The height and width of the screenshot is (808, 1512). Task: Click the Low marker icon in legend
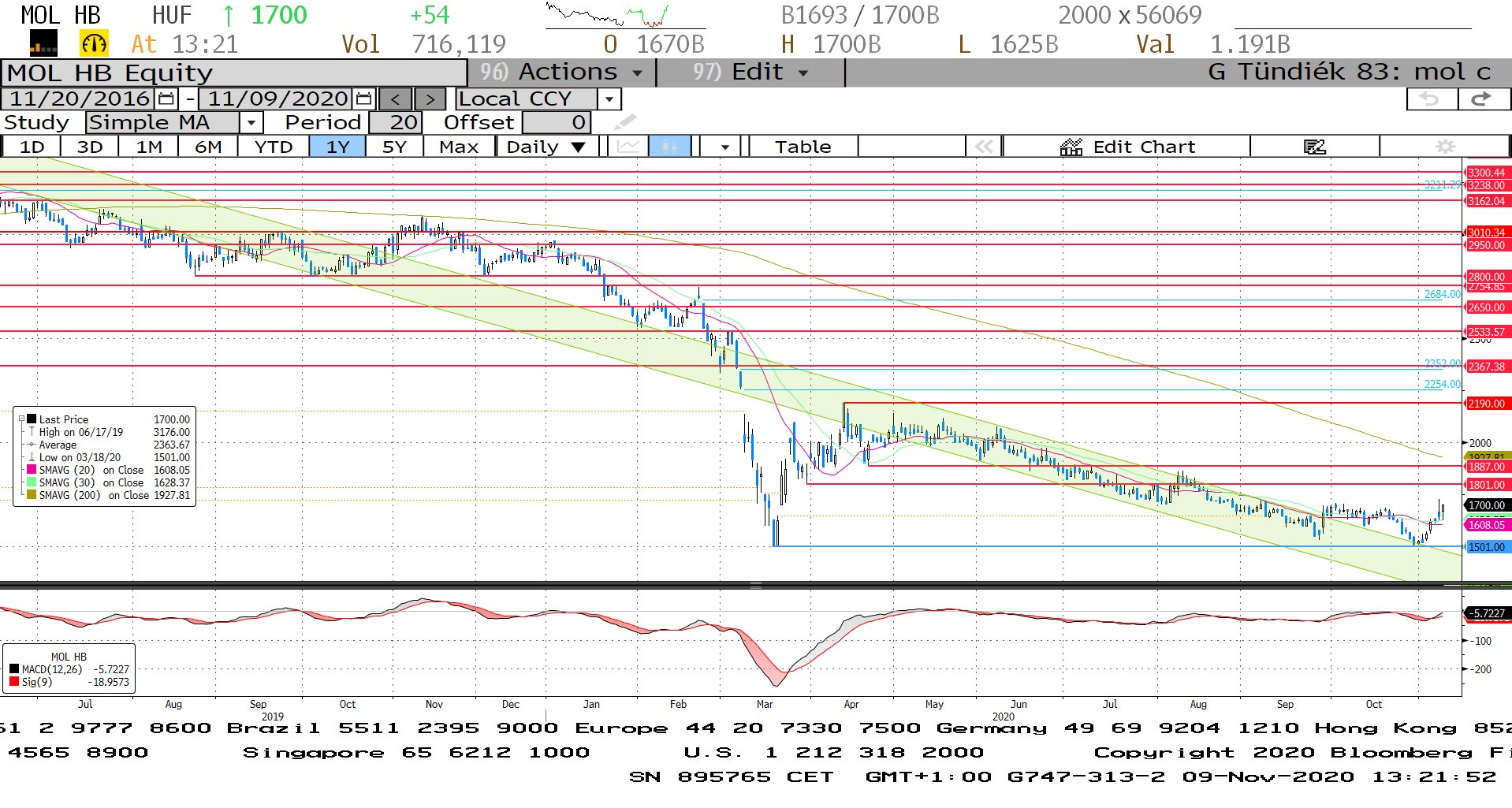pos(32,457)
